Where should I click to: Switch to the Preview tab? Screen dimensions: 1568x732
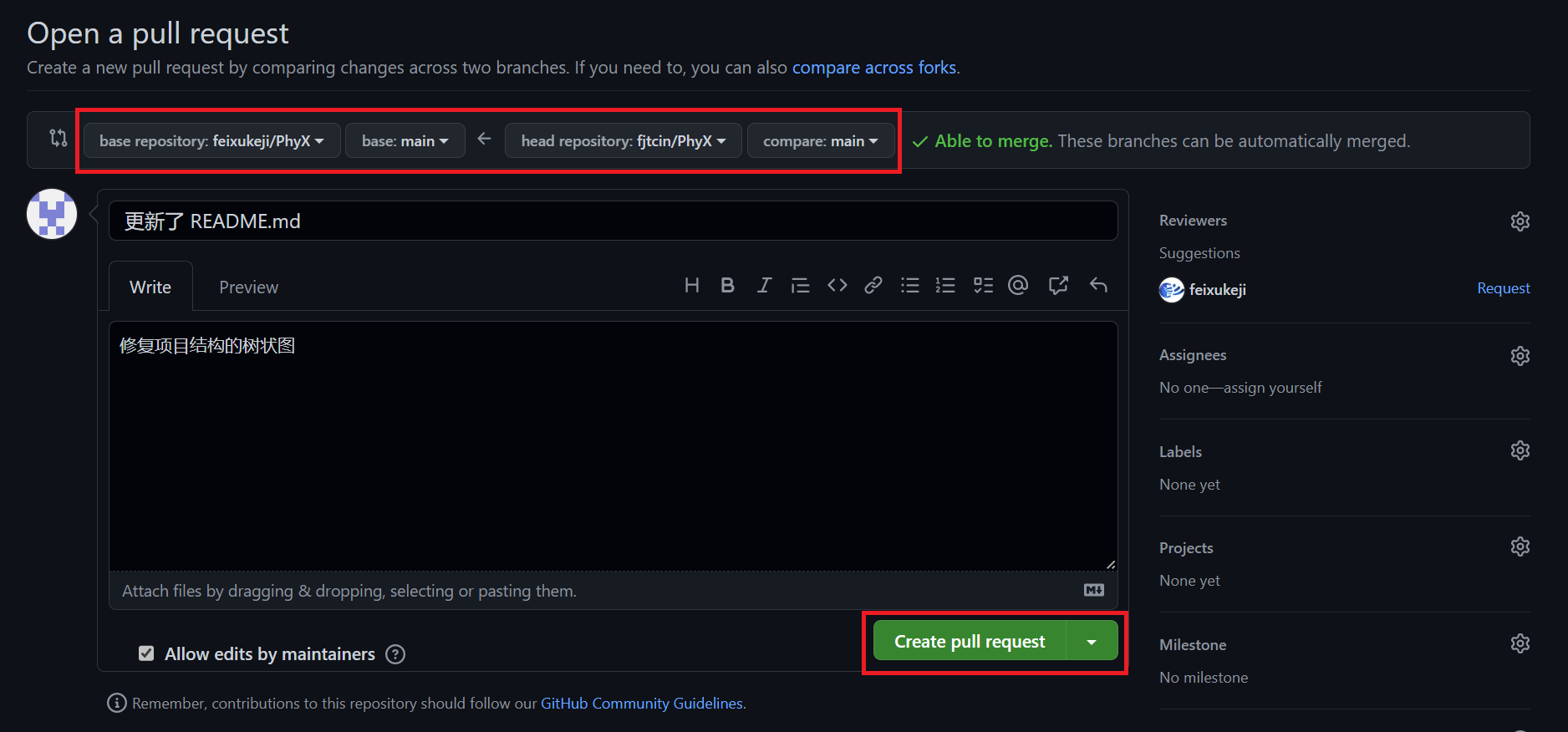[x=248, y=287]
